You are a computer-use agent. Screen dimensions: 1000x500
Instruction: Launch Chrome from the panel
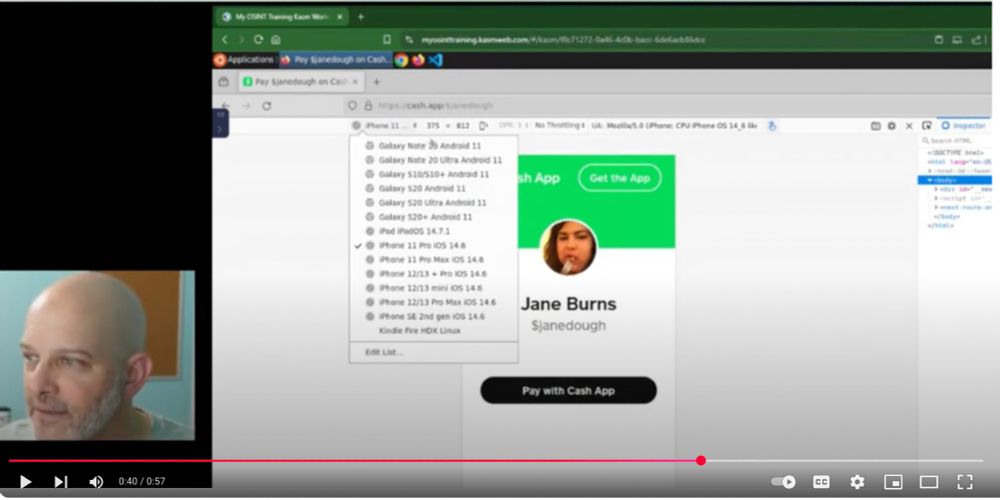tap(401, 60)
